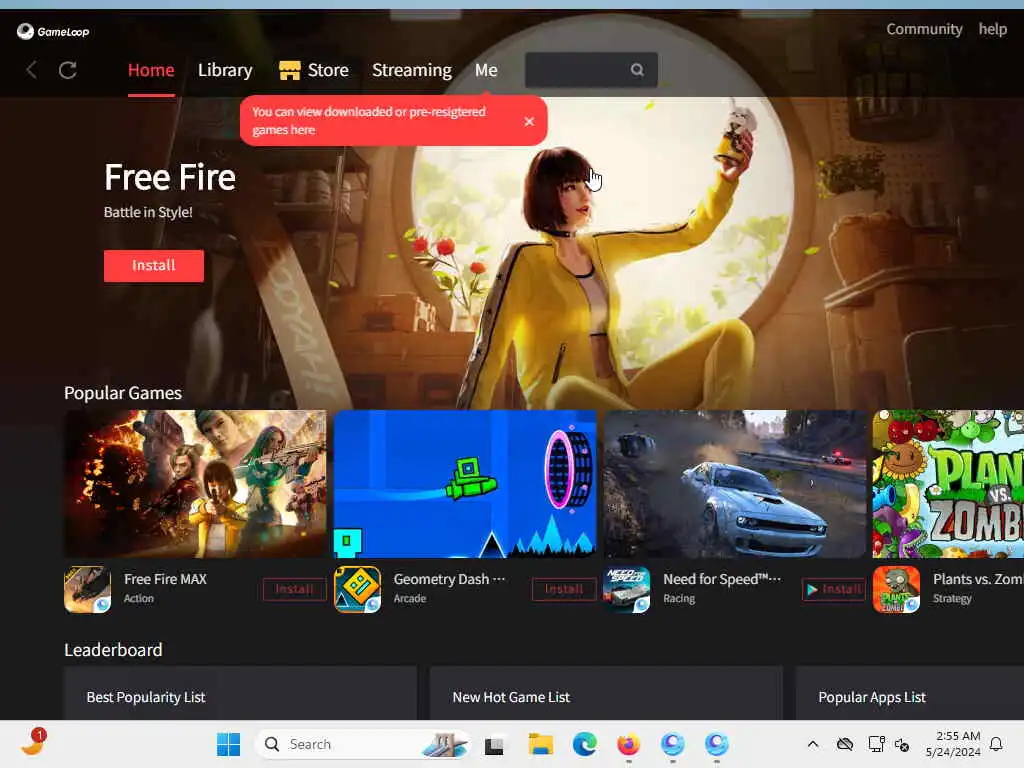Switch to the Library tab

[225, 70]
